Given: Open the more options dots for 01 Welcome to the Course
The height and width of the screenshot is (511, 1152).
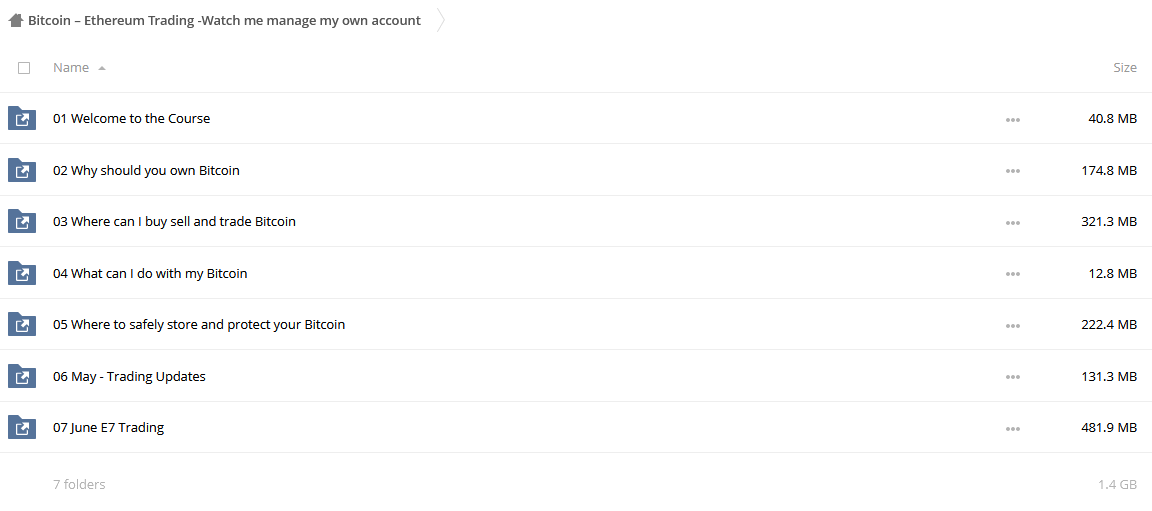Looking at the screenshot, I should 1012,120.
